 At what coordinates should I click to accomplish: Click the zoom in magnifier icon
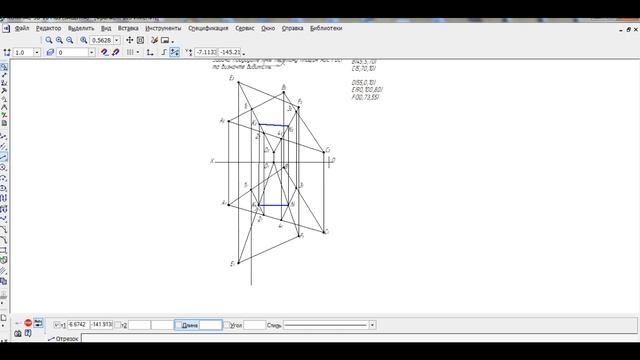tap(59, 40)
